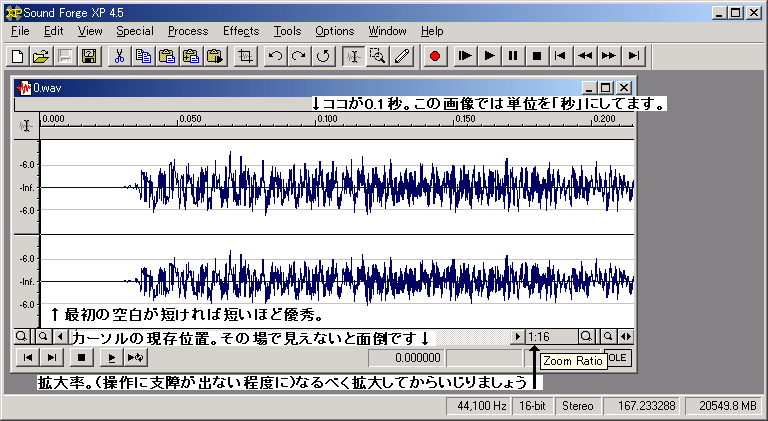
Task: Maximize the 0.wav data window
Action: coord(606,88)
